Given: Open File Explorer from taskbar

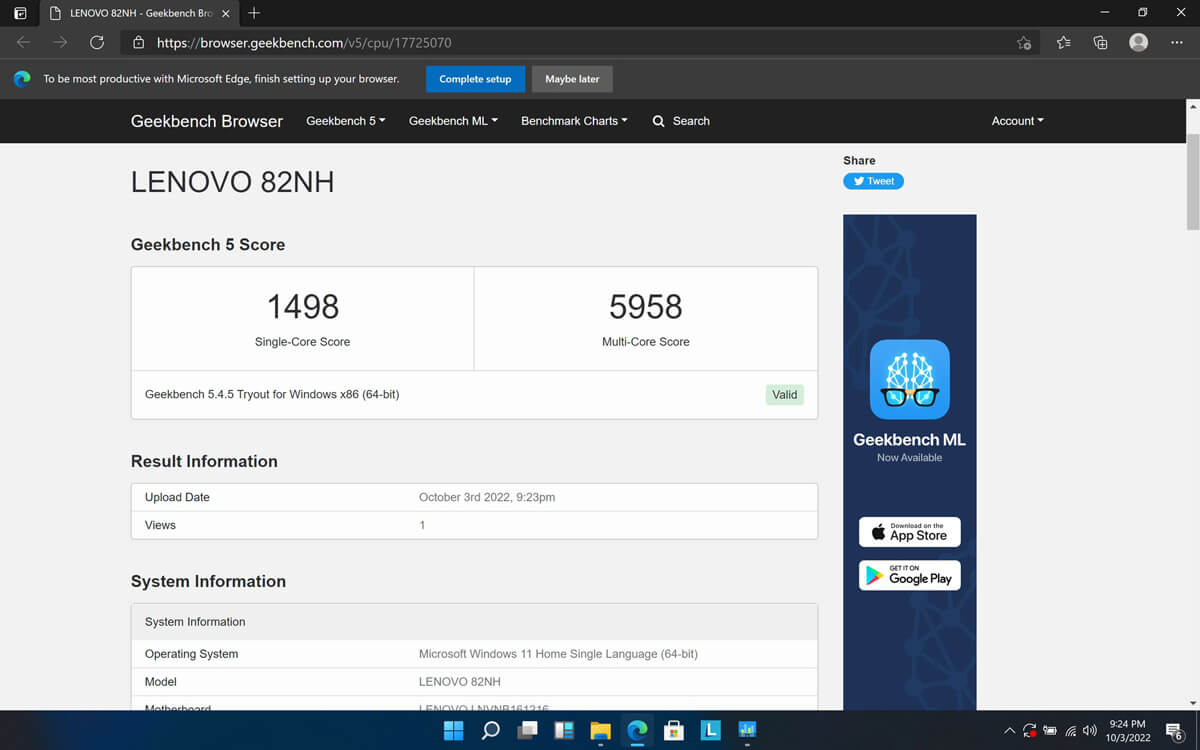Looking at the screenshot, I should point(600,730).
